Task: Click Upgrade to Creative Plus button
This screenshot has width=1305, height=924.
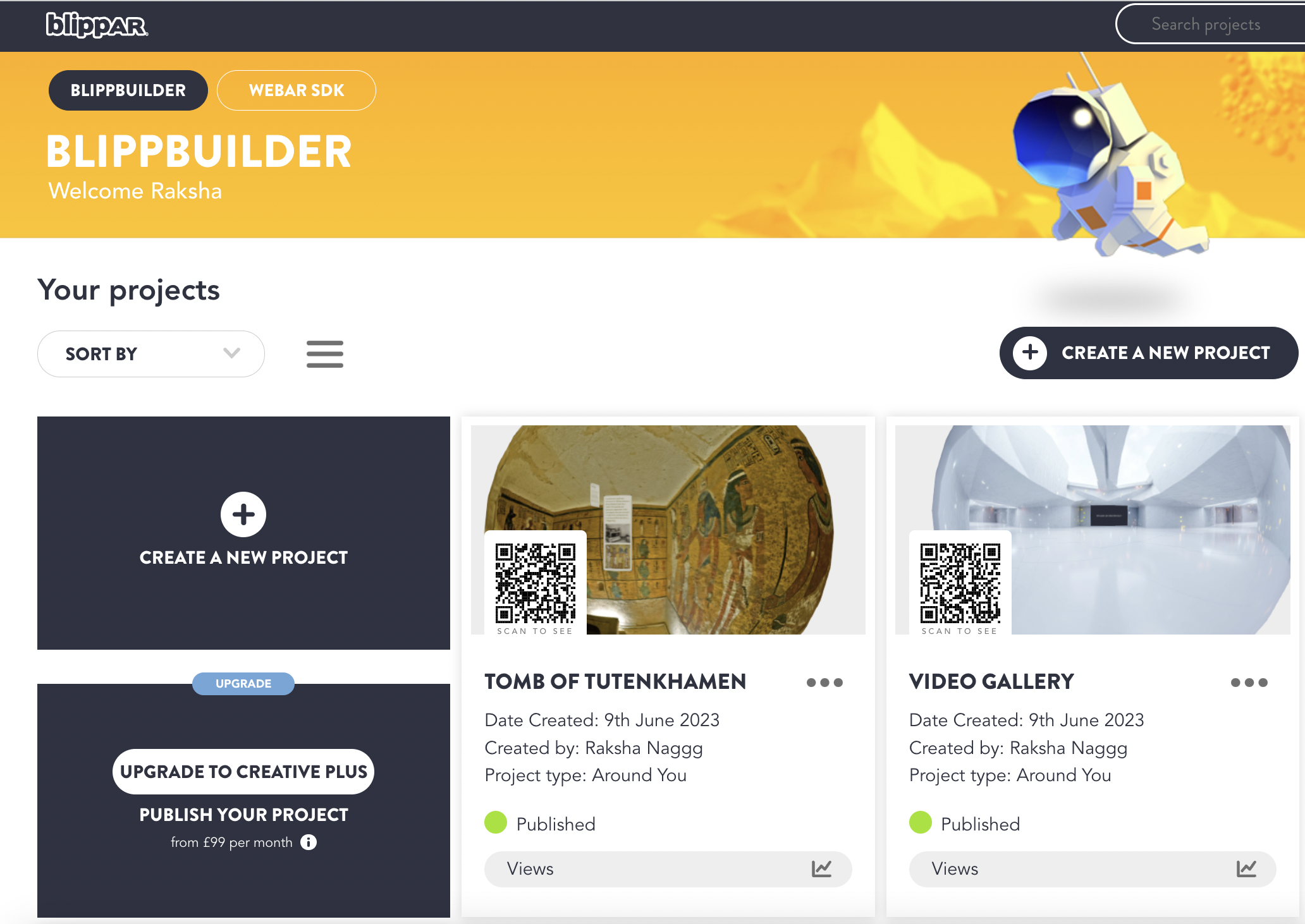Action: (243, 772)
